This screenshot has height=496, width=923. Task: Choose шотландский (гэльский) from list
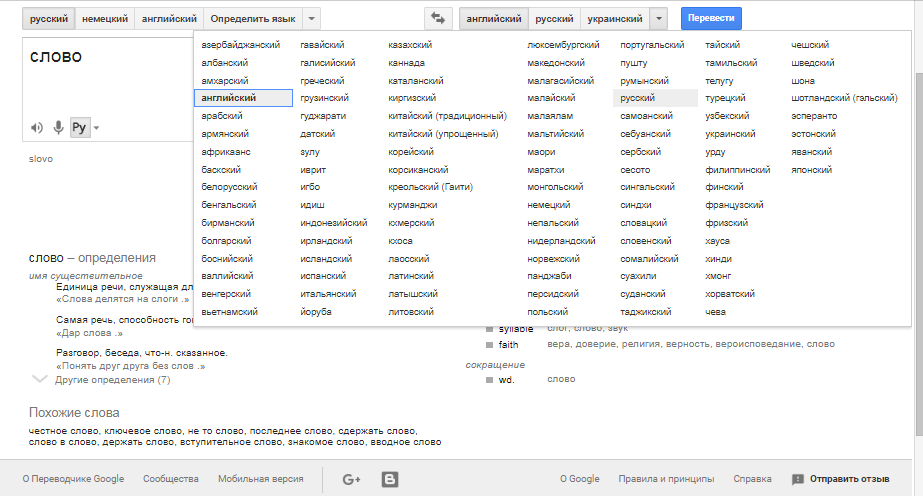(844, 98)
